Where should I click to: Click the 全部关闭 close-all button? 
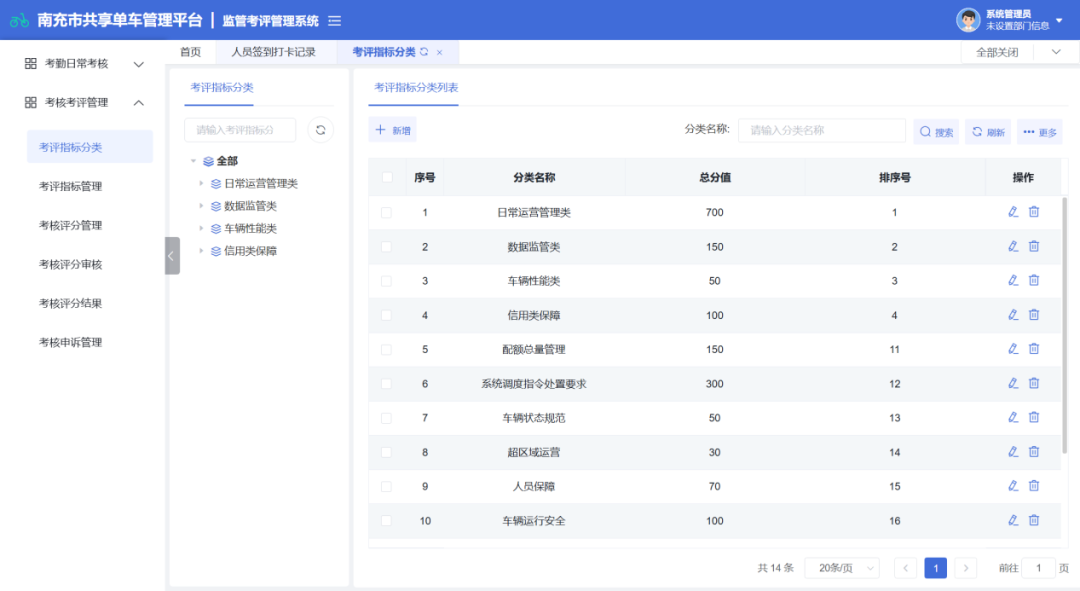click(x=997, y=52)
